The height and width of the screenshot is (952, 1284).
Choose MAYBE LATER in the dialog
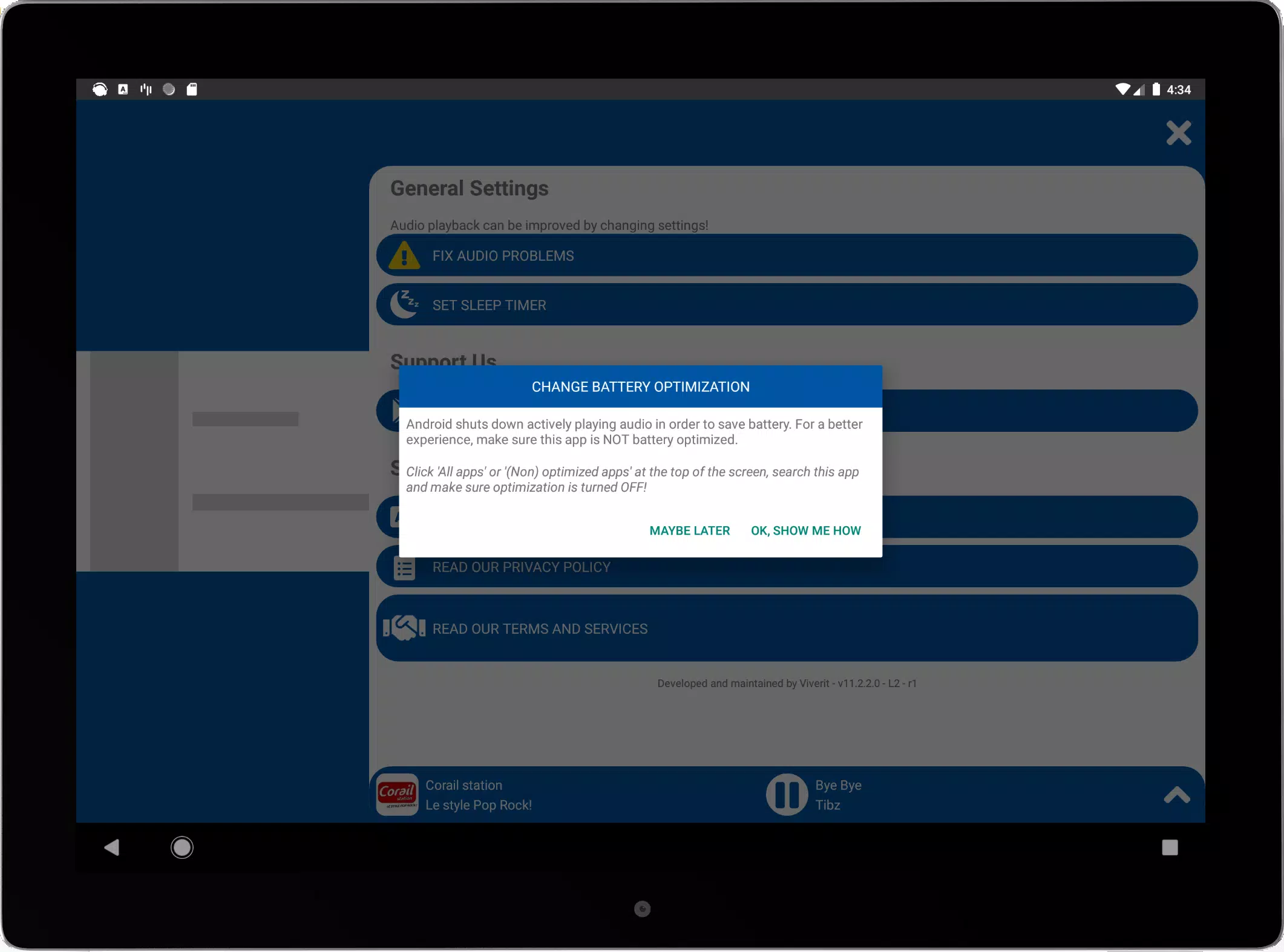tap(689, 530)
